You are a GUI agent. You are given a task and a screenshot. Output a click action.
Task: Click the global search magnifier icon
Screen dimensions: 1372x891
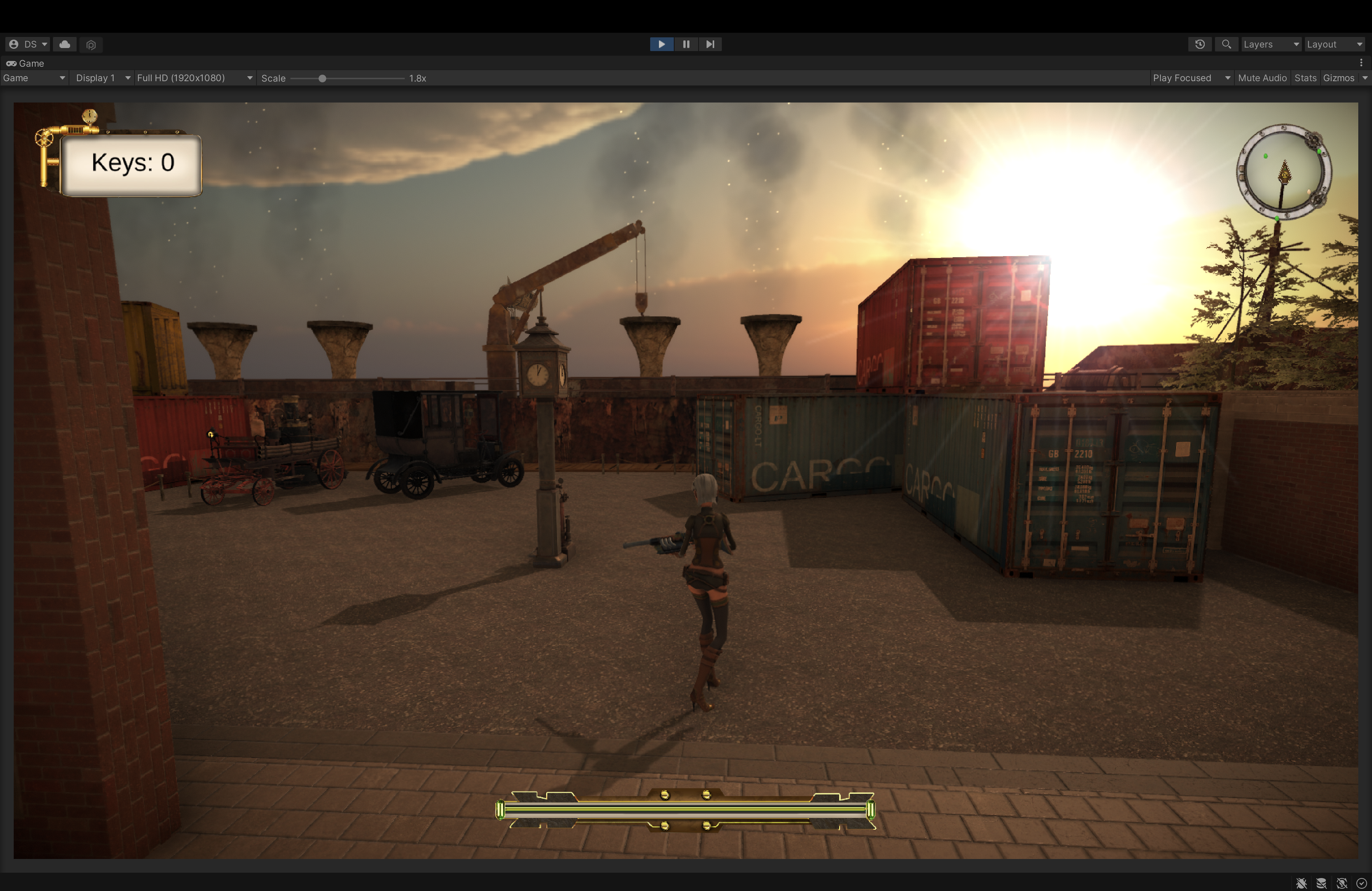pos(1226,44)
